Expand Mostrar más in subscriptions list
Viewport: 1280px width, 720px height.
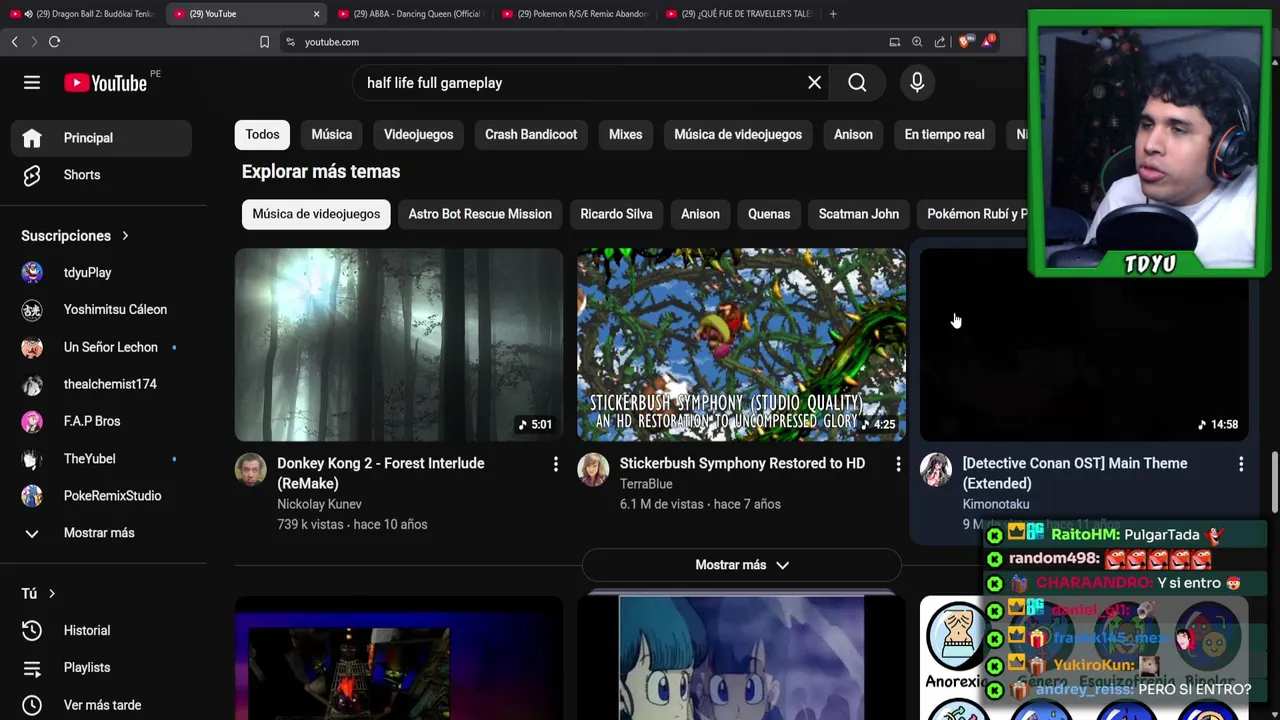click(x=101, y=533)
